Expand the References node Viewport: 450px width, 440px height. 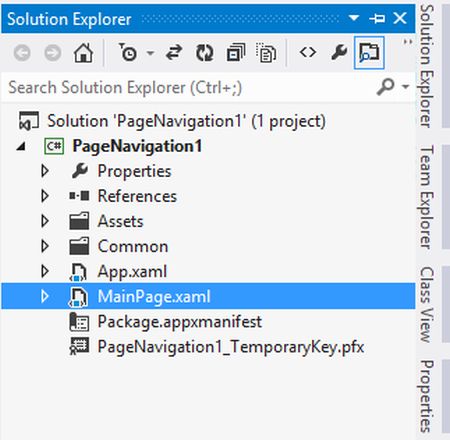coord(45,196)
